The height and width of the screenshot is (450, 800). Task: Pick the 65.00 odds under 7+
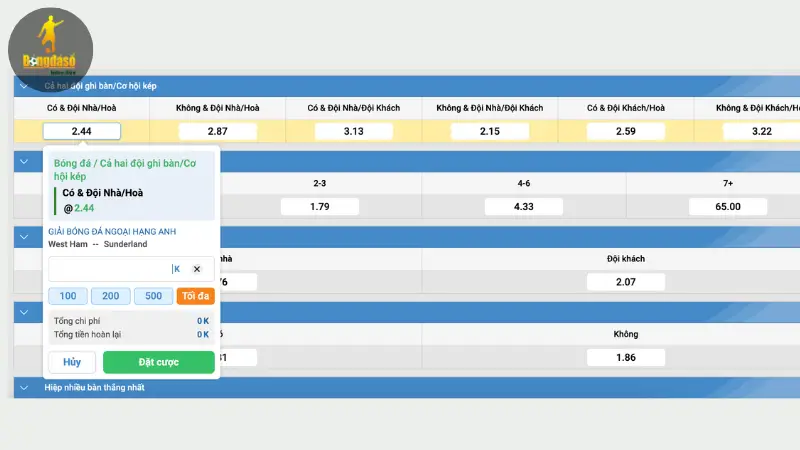(x=728, y=207)
